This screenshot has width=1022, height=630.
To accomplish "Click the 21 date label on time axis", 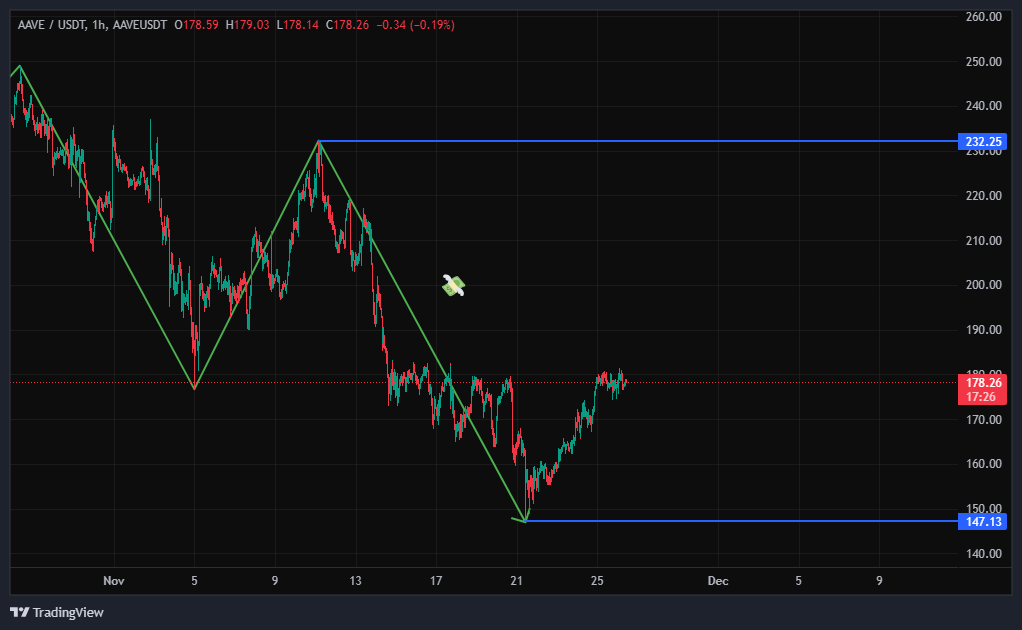I will (516, 580).
